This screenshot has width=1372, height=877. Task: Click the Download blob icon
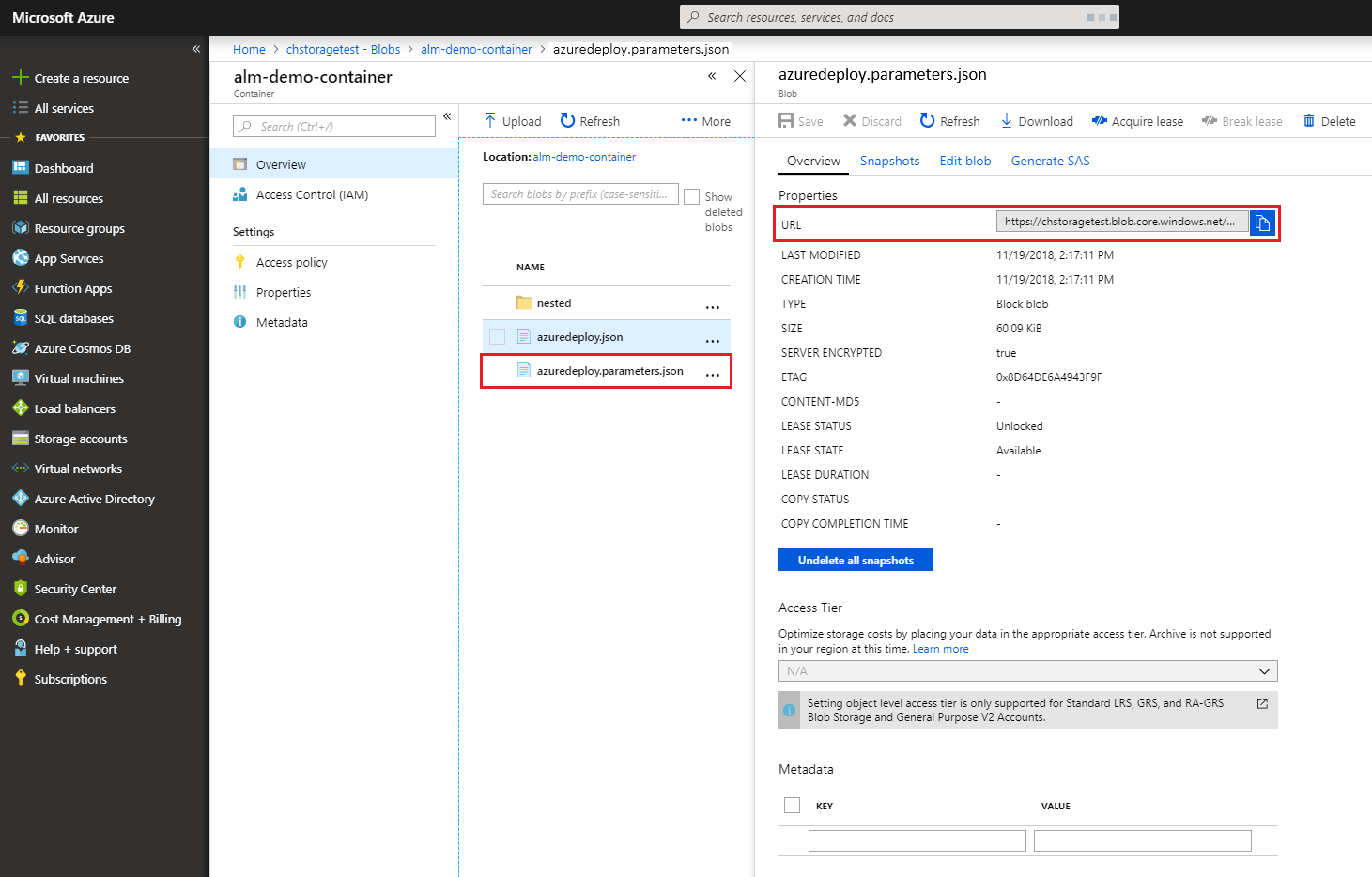(x=1007, y=121)
